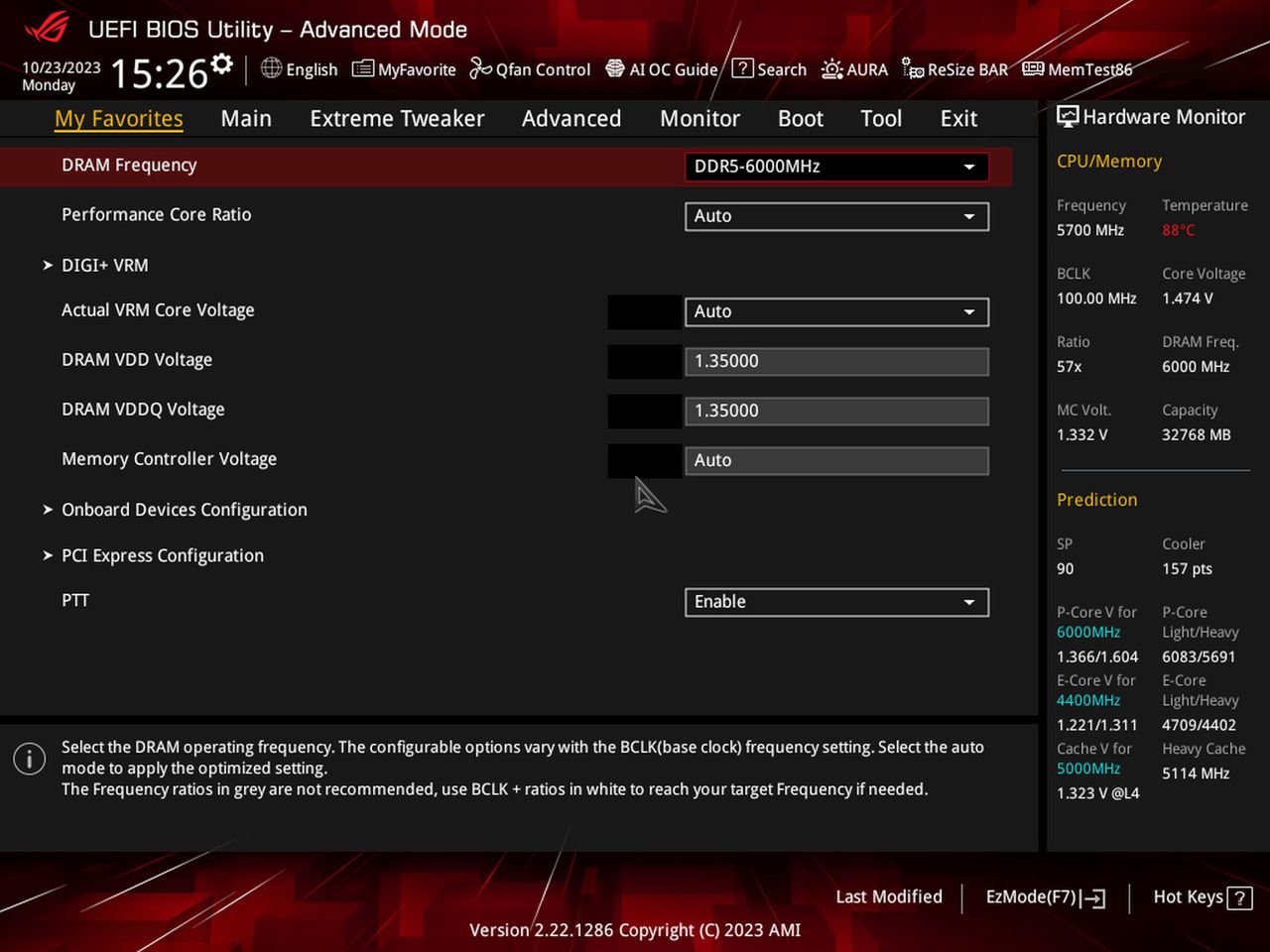This screenshot has width=1270, height=952.
Task: Open Actual VRM Core Voltage dropdown
Action: tap(836, 311)
